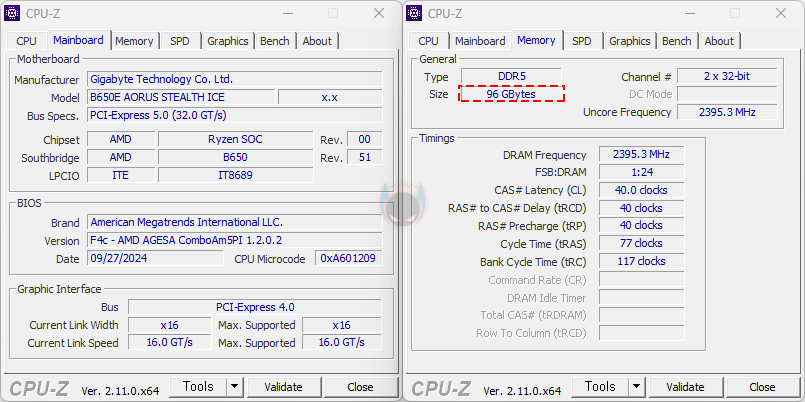Minimize the left CPU-Z window
This screenshot has width=805, height=402.
(x=288, y=13)
